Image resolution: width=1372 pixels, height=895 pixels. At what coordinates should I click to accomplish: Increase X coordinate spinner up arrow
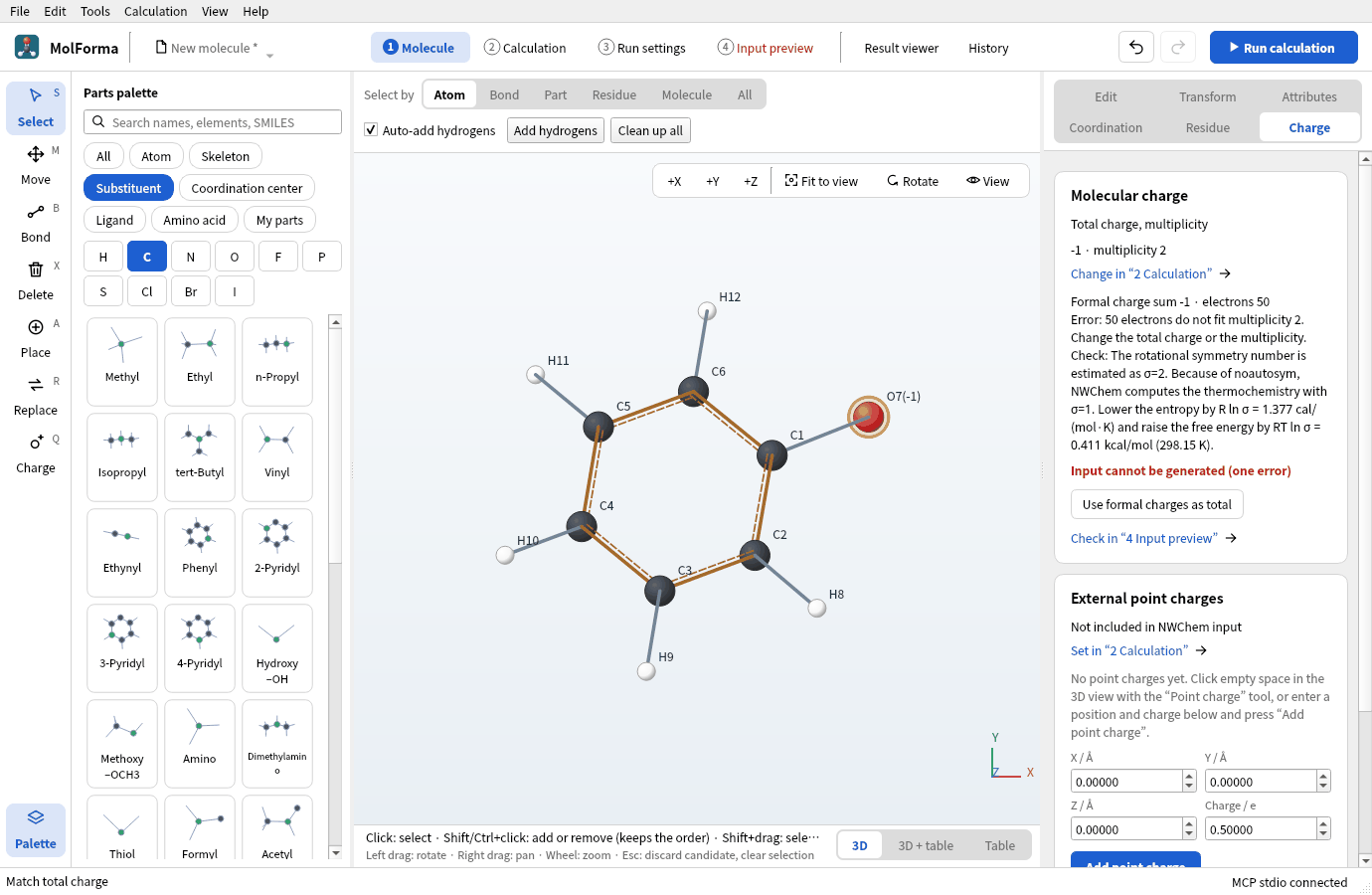(x=1189, y=777)
